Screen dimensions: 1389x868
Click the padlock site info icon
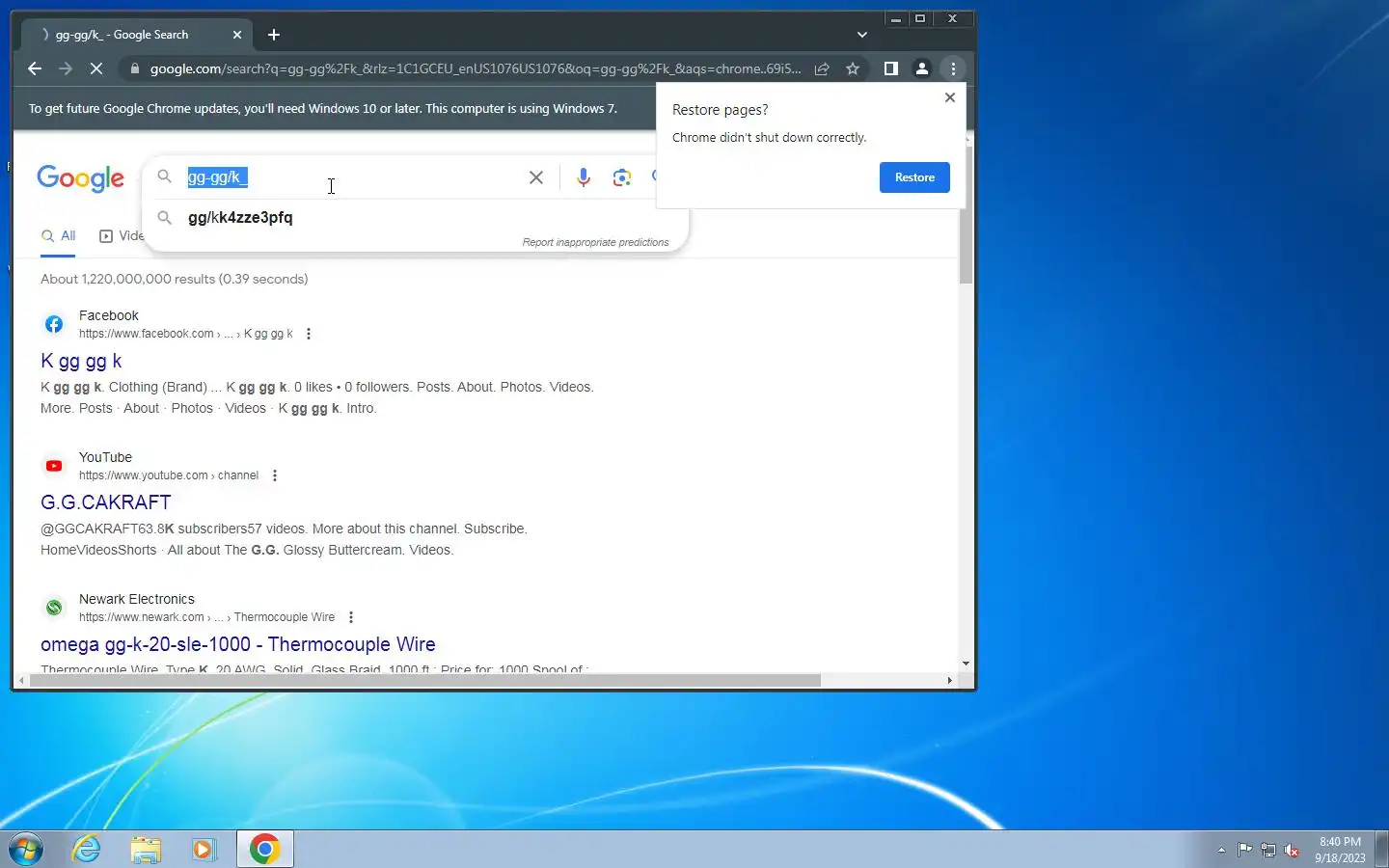click(x=135, y=68)
